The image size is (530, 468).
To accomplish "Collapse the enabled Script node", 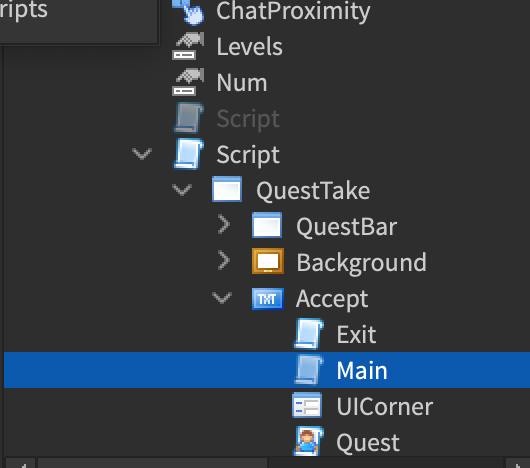I will pos(142,154).
